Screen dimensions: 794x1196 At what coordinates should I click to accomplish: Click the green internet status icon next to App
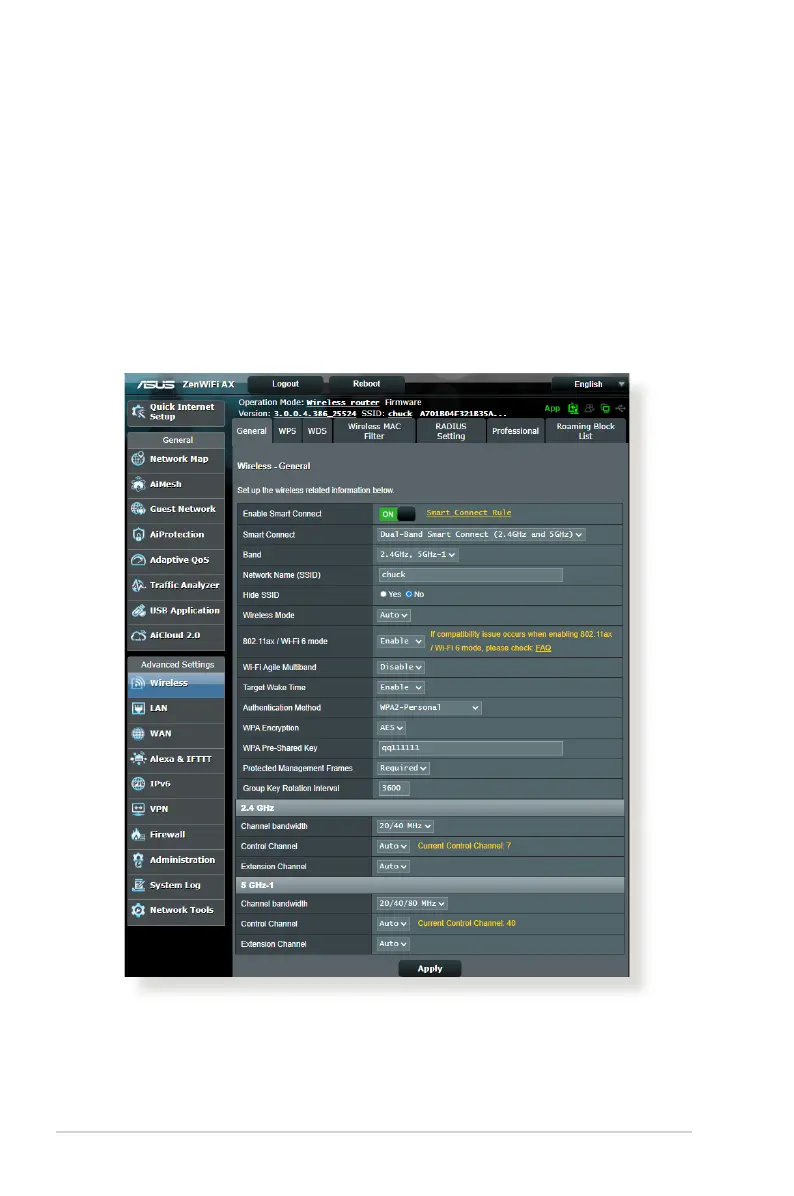pos(573,409)
